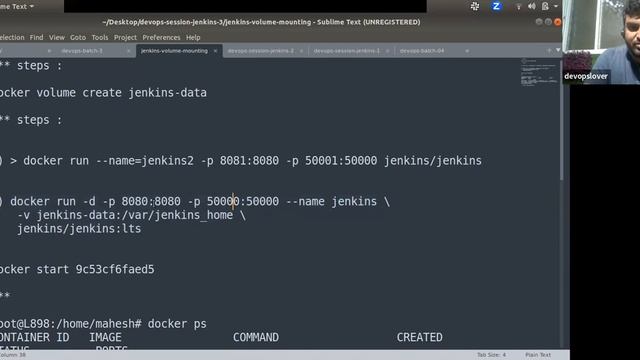Click '50001:50000' port mapping text
The height and width of the screenshot is (360, 640).
coord(341,161)
